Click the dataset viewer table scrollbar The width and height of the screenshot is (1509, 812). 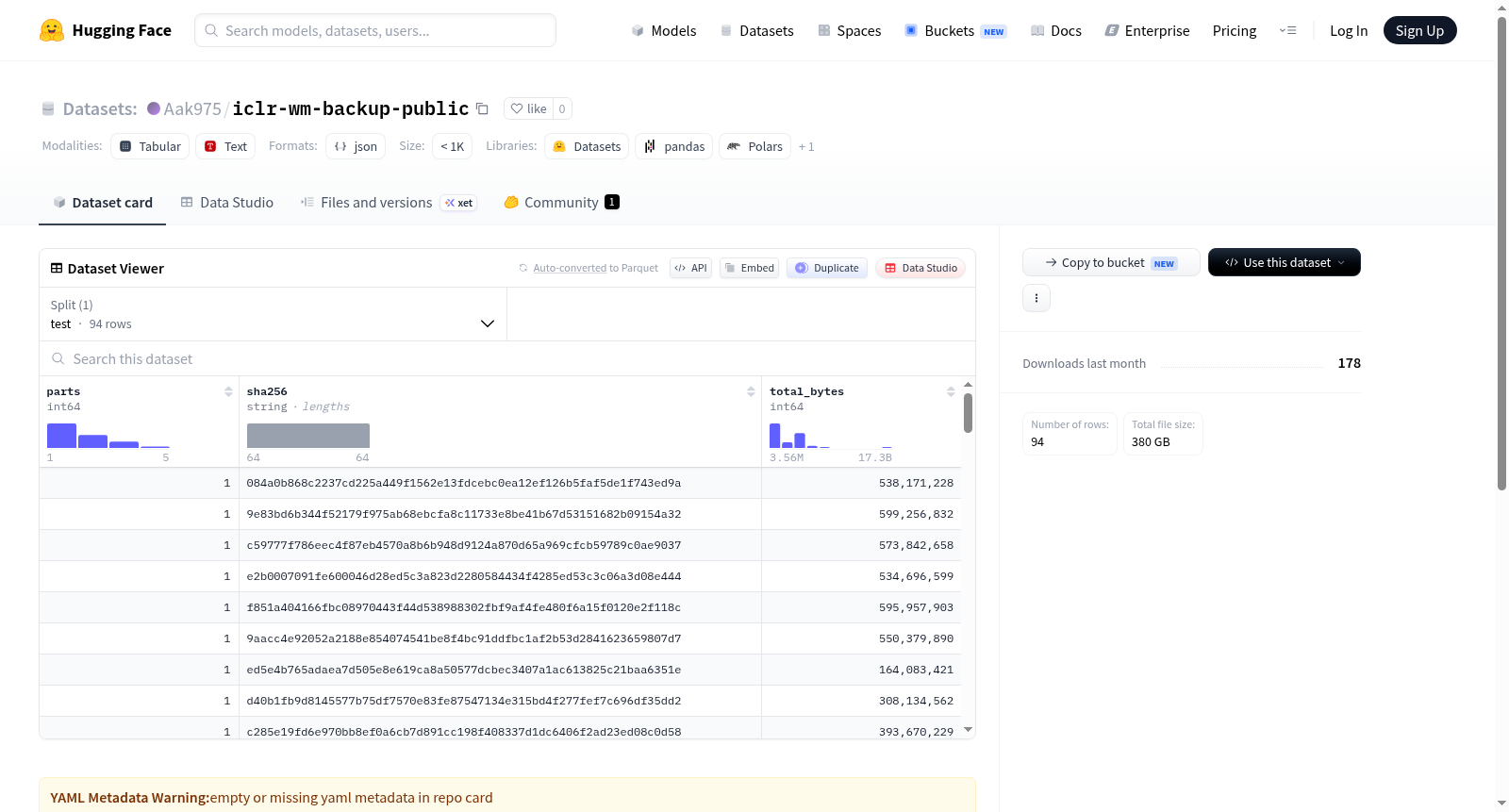tap(968, 413)
